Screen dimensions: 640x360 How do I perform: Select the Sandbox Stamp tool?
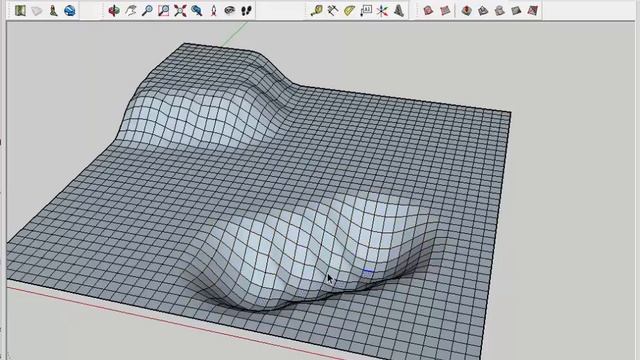tap(483, 10)
